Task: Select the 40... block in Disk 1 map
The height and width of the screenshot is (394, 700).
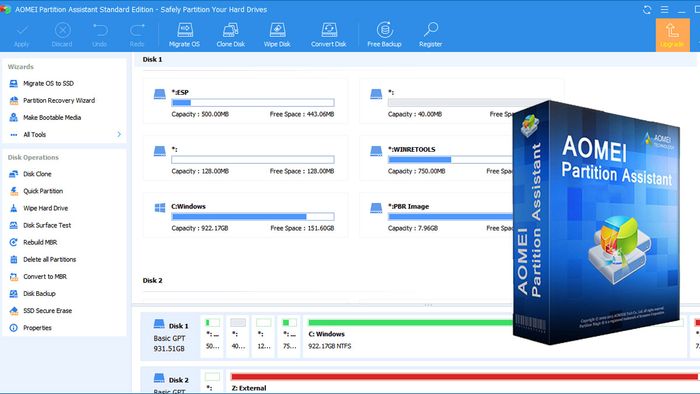Action: tap(238, 337)
